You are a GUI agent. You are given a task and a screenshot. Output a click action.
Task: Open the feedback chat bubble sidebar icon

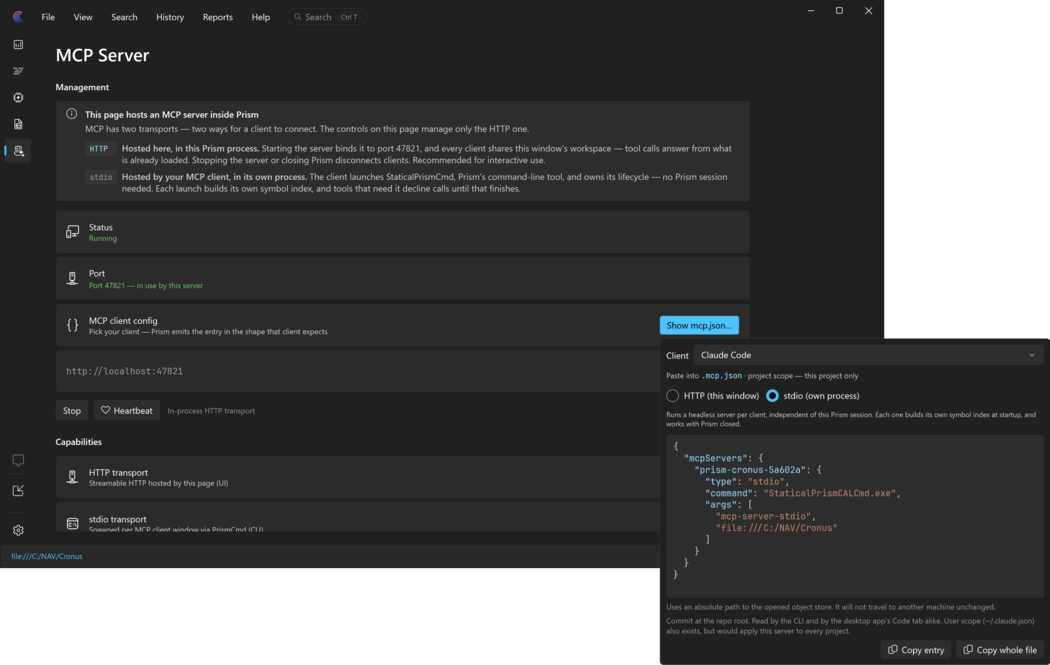18,460
